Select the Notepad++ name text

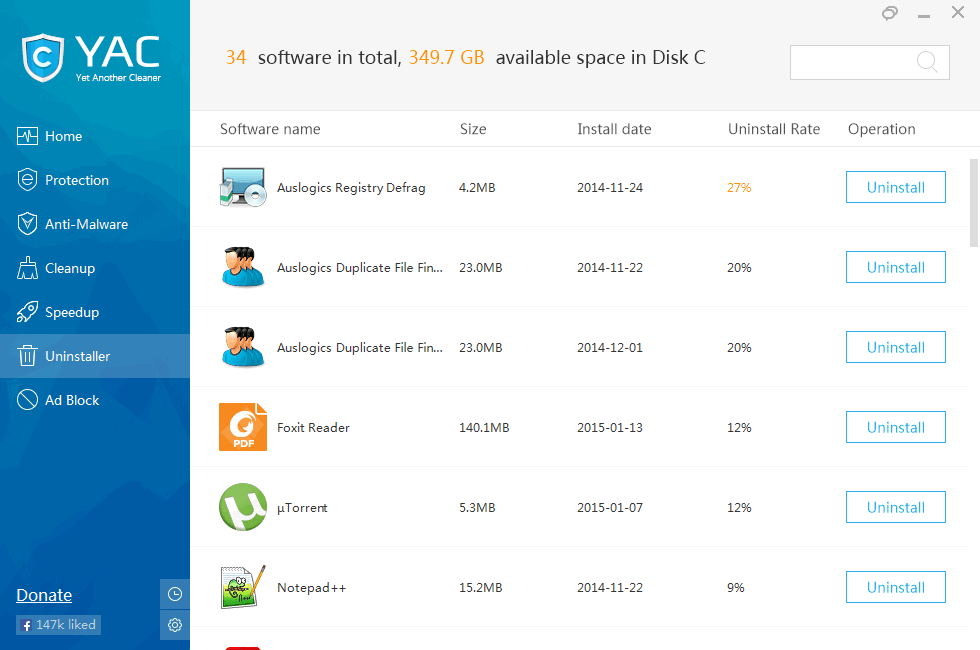(x=311, y=588)
